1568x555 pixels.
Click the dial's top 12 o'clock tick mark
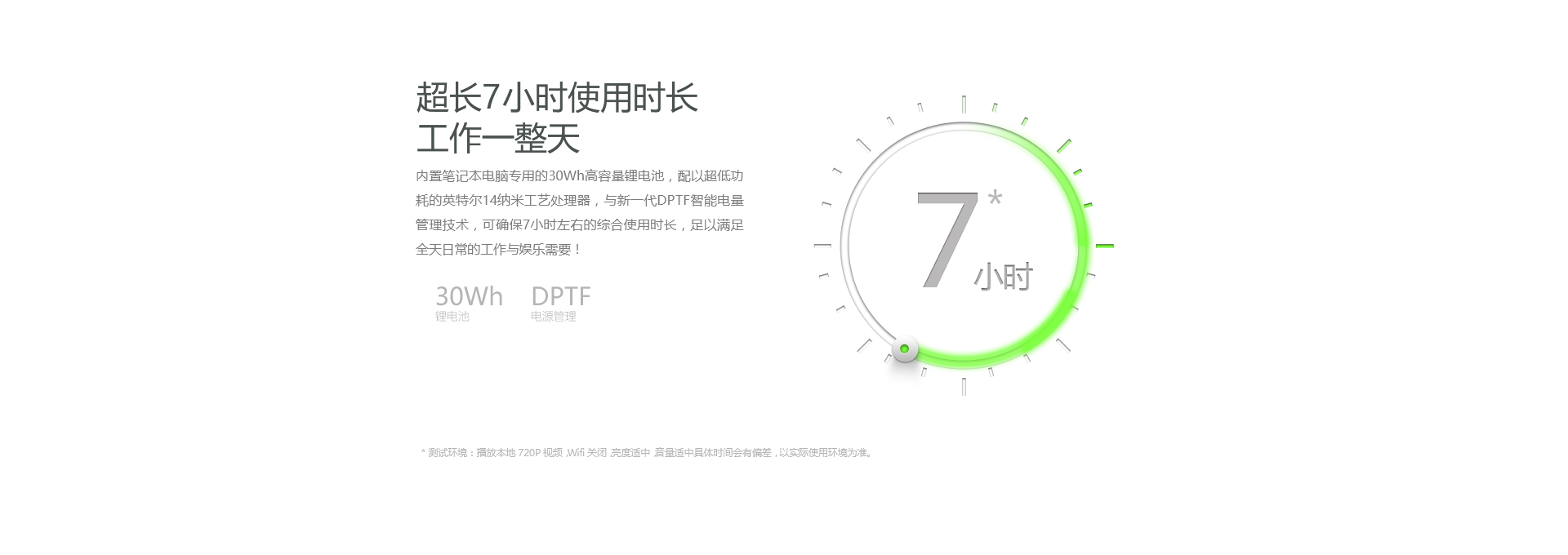pos(964,104)
